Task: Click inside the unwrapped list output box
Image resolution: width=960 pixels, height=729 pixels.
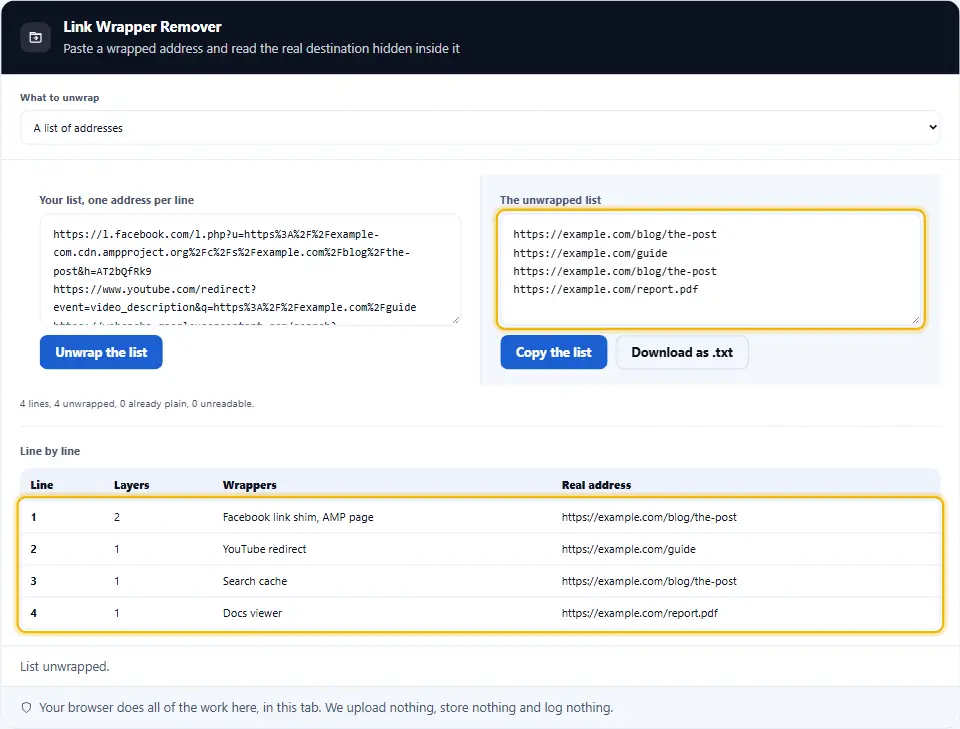Action: coord(711,269)
